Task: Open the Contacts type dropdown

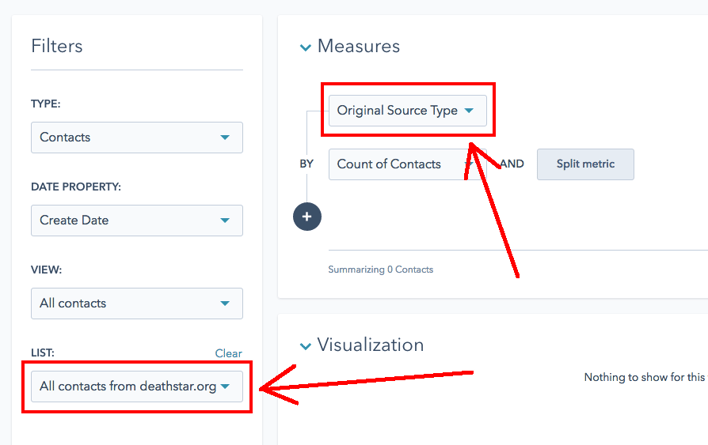Action: pos(136,137)
